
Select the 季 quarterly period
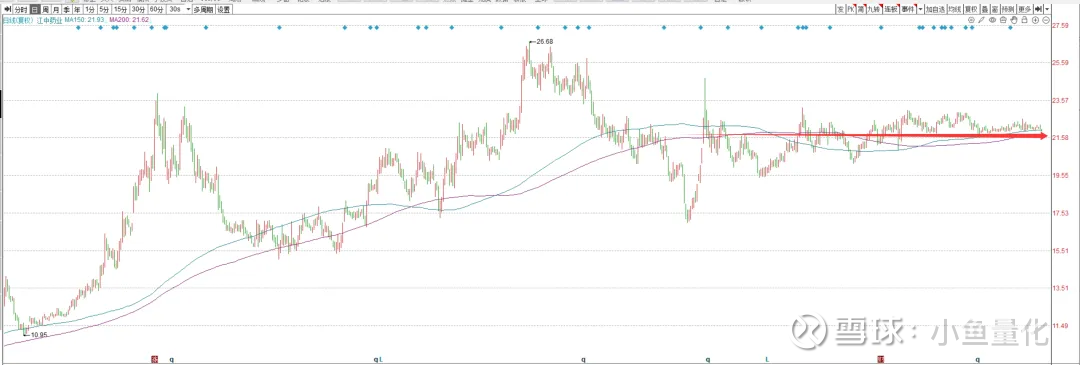click(x=66, y=10)
